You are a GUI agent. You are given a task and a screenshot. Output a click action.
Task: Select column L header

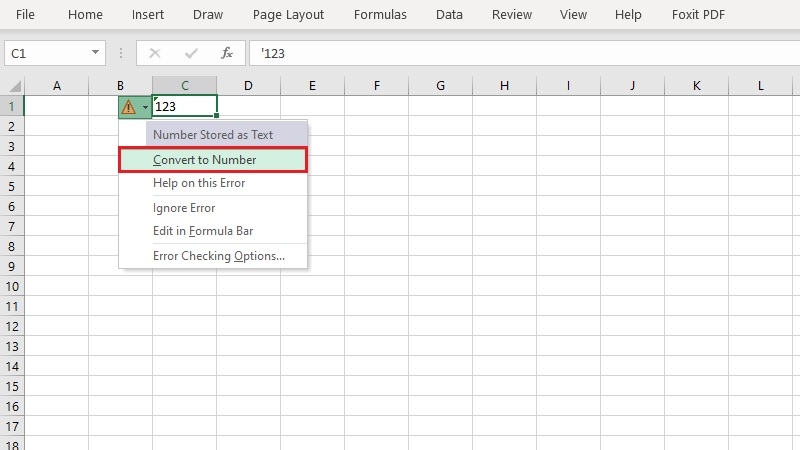pos(761,86)
